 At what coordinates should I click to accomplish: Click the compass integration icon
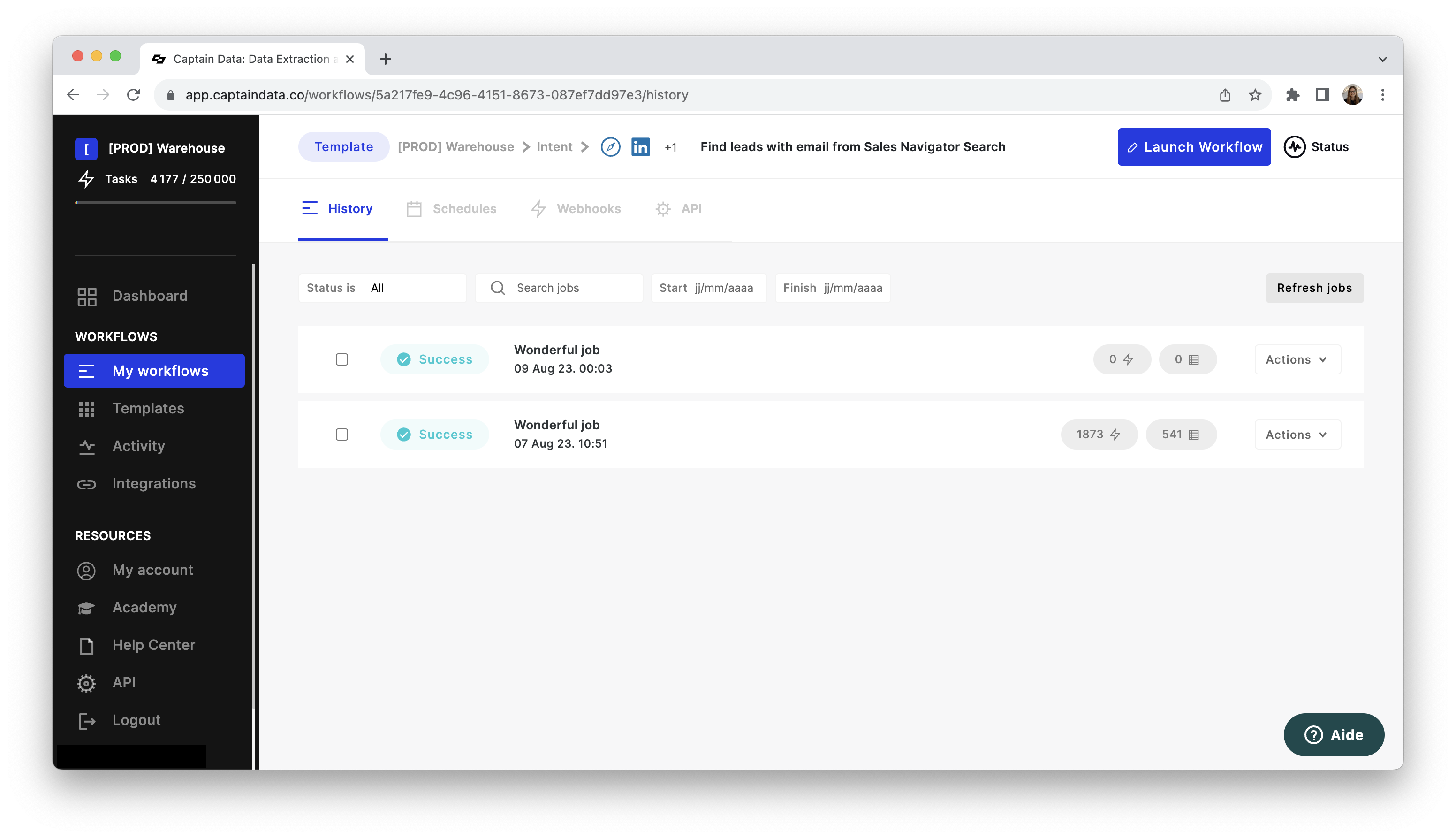click(610, 147)
